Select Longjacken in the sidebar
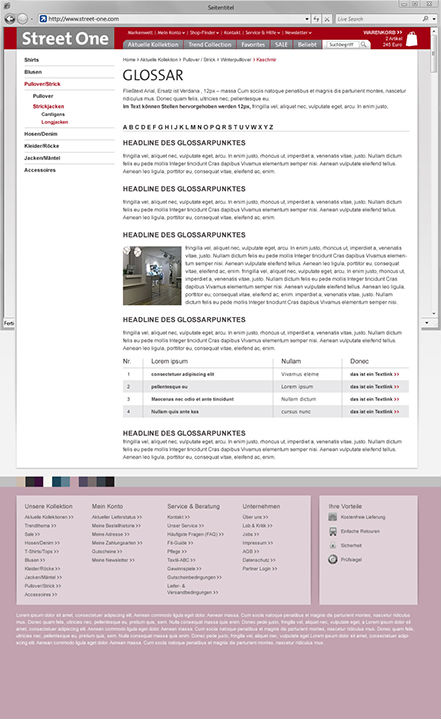This screenshot has height=719, width=441. (x=55, y=122)
